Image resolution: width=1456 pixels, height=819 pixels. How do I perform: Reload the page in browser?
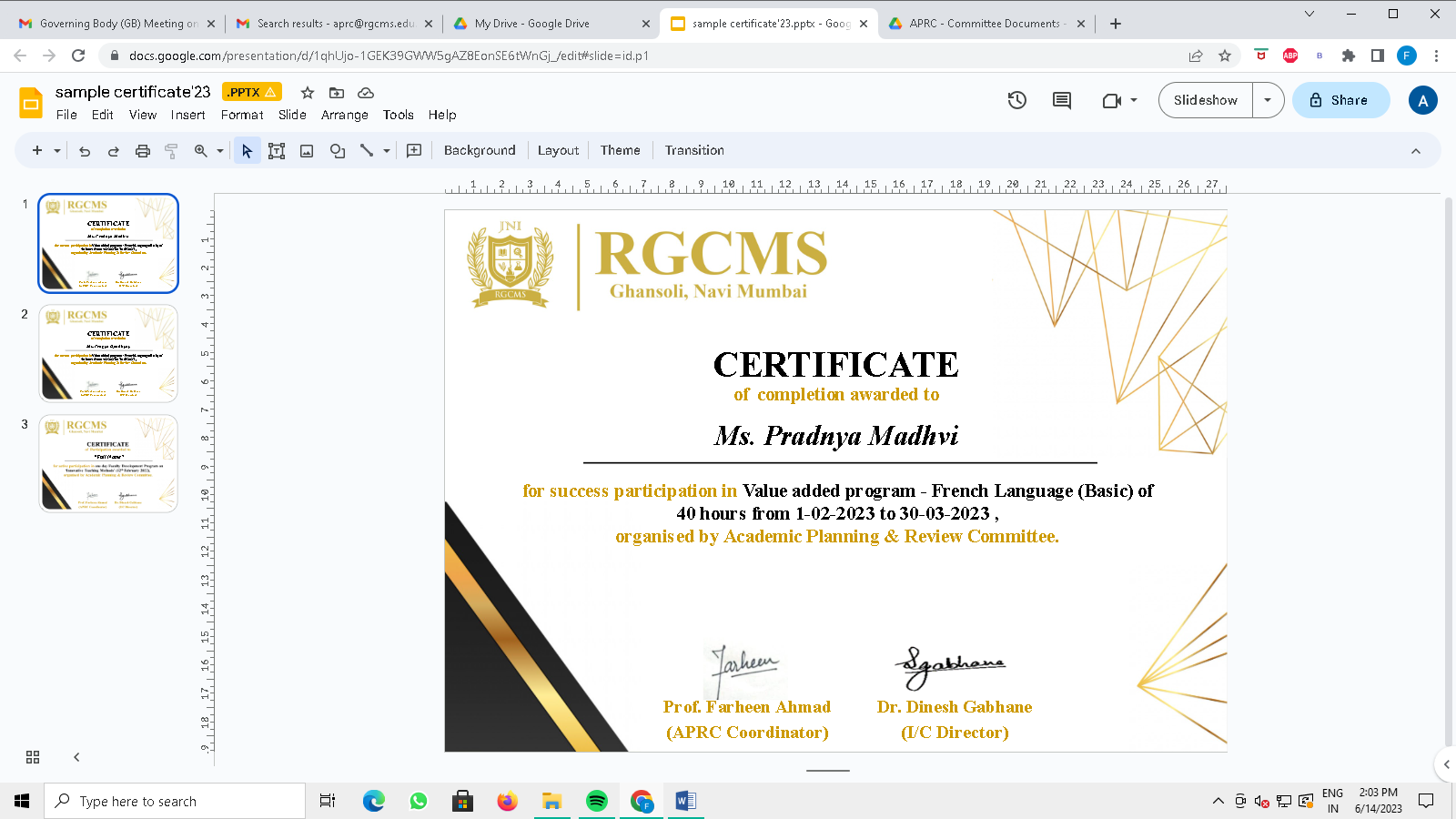(x=78, y=56)
